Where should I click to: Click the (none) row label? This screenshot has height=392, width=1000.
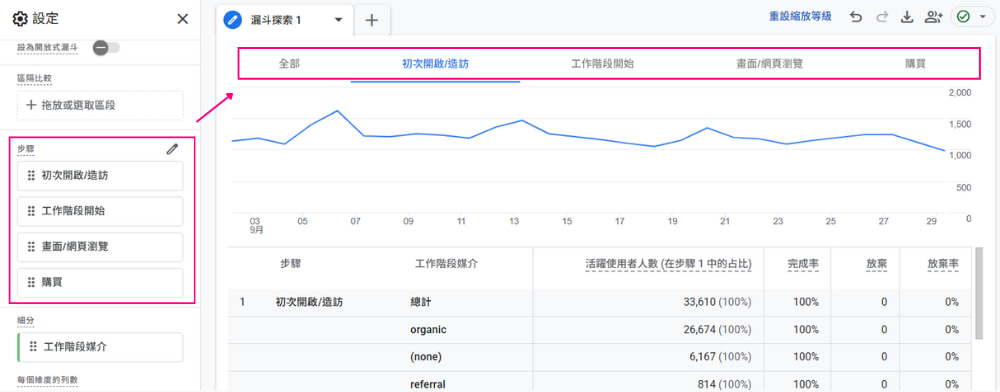425,358
